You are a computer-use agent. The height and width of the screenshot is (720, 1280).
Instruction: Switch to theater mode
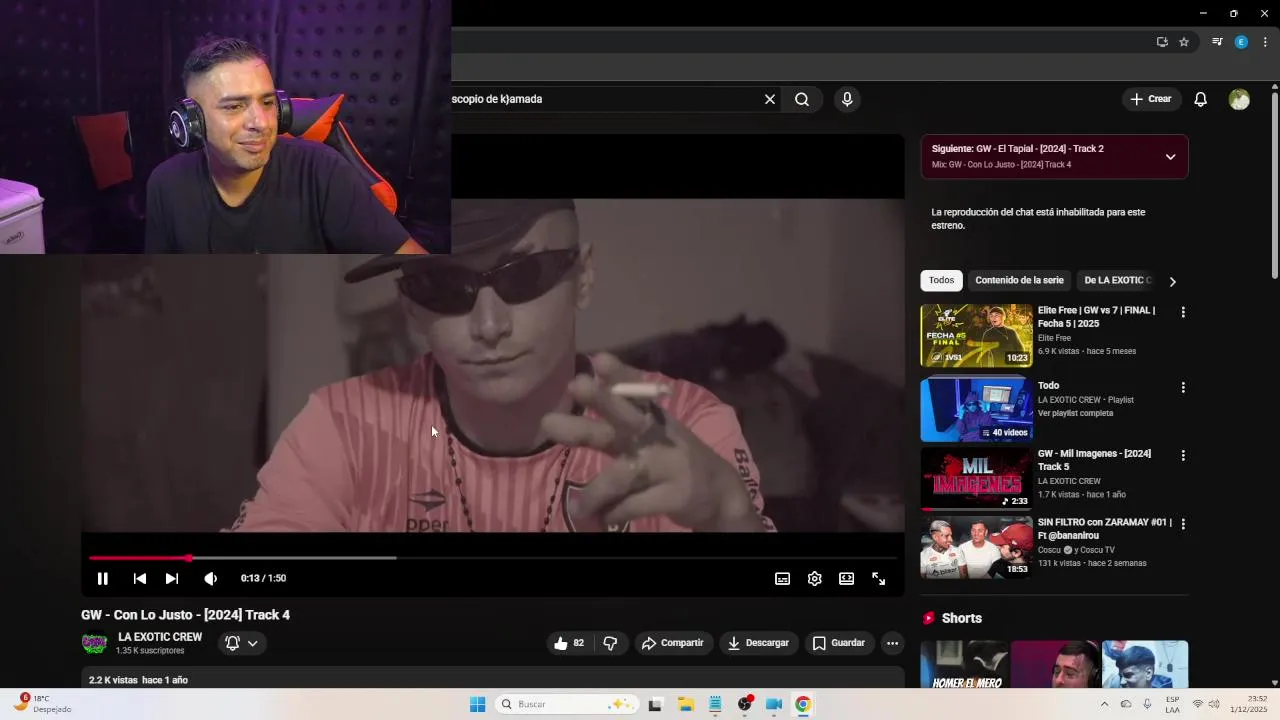[x=847, y=578]
